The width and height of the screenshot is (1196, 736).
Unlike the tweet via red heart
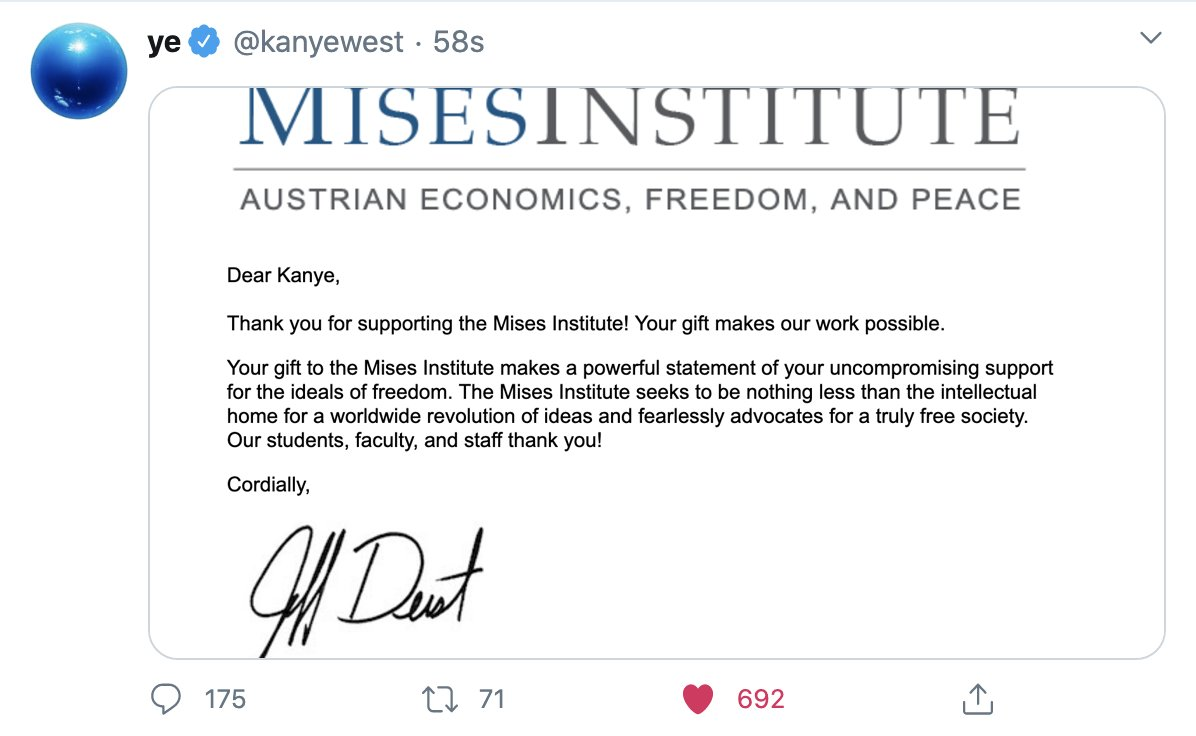(698, 698)
